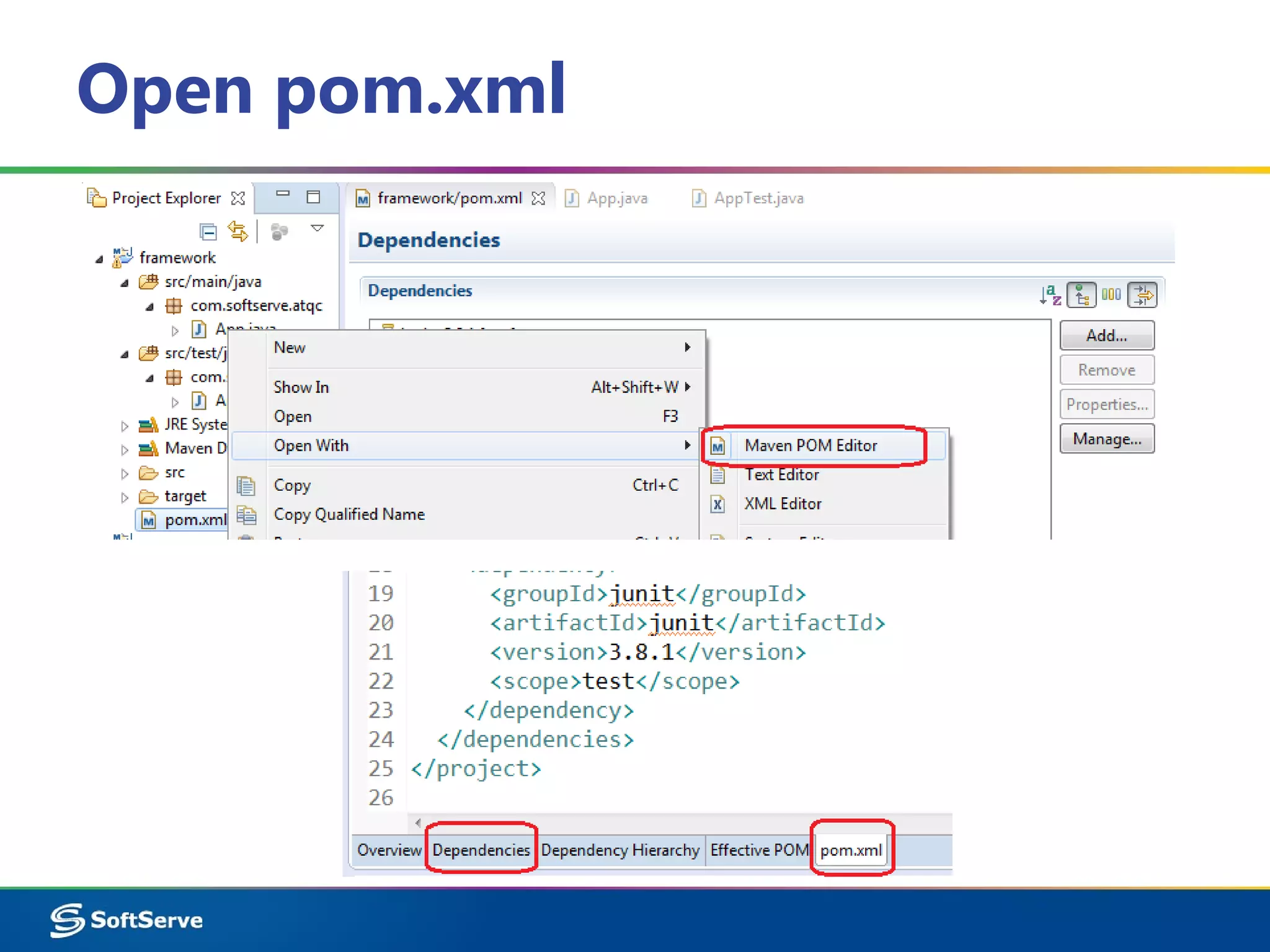Image resolution: width=1270 pixels, height=952 pixels.
Task: Choose Copy in context menu
Action: [468, 485]
